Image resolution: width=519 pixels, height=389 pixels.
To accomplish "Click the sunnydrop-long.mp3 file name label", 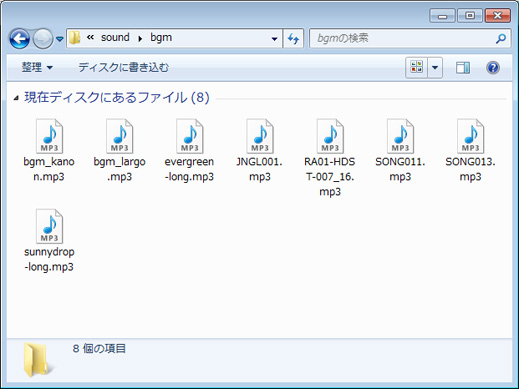I will (x=49, y=259).
